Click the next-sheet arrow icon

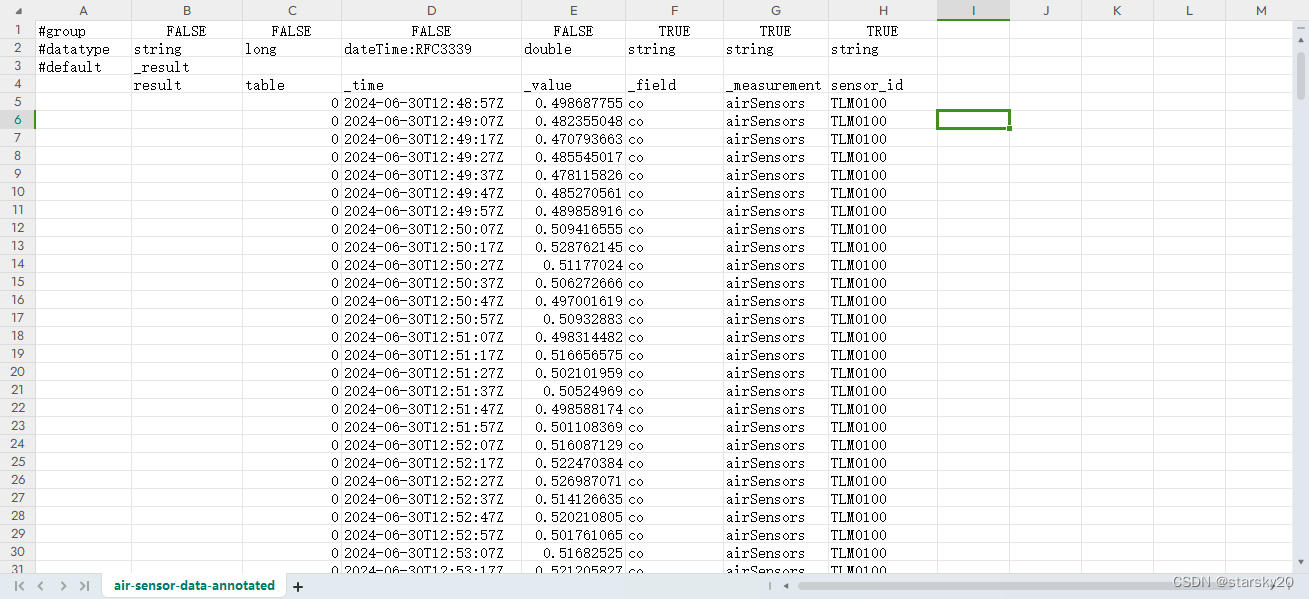(x=62, y=585)
